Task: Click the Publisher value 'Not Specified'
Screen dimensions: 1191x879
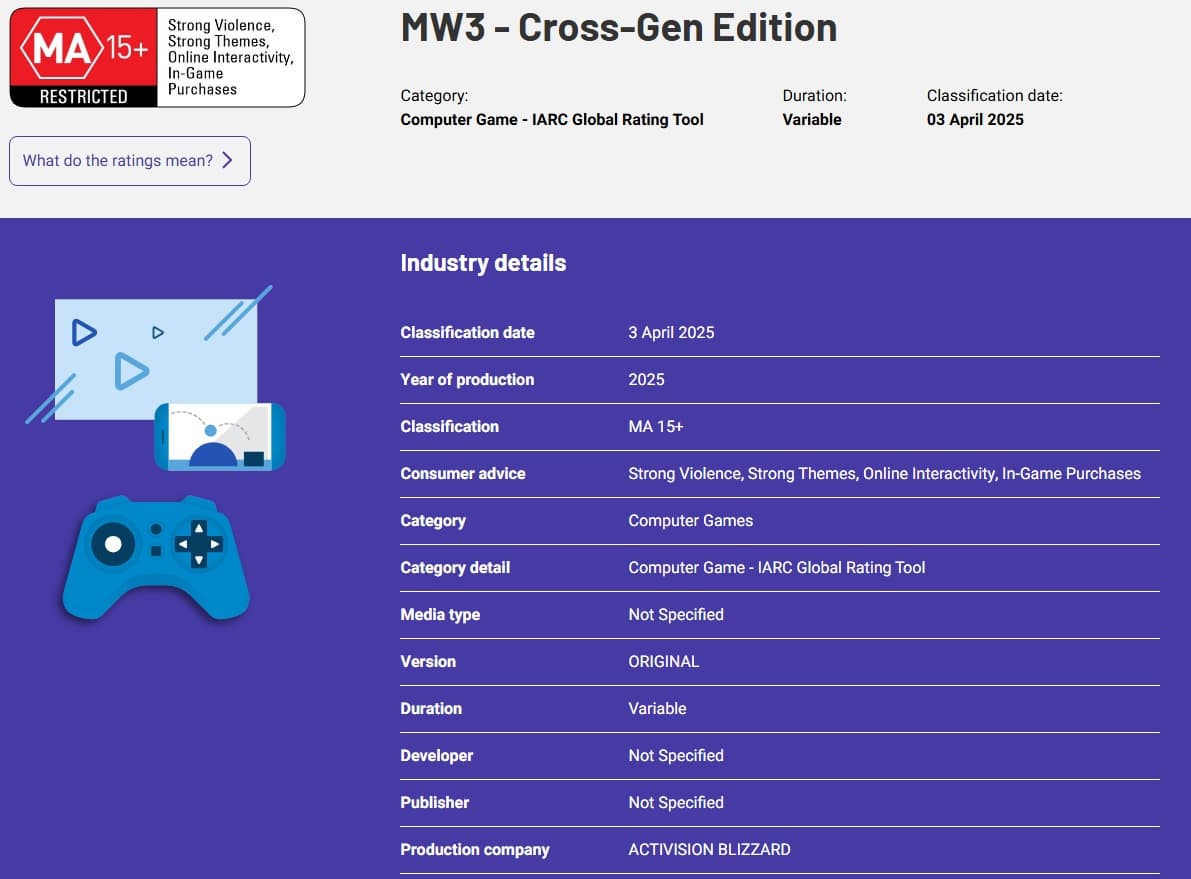Action: click(676, 803)
